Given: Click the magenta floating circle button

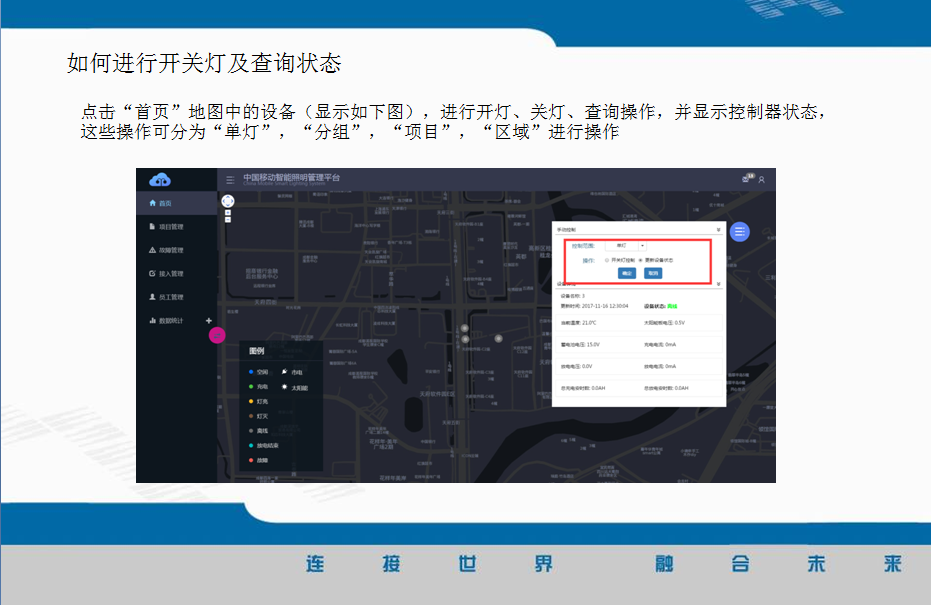Looking at the screenshot, I should click(217, 335).
